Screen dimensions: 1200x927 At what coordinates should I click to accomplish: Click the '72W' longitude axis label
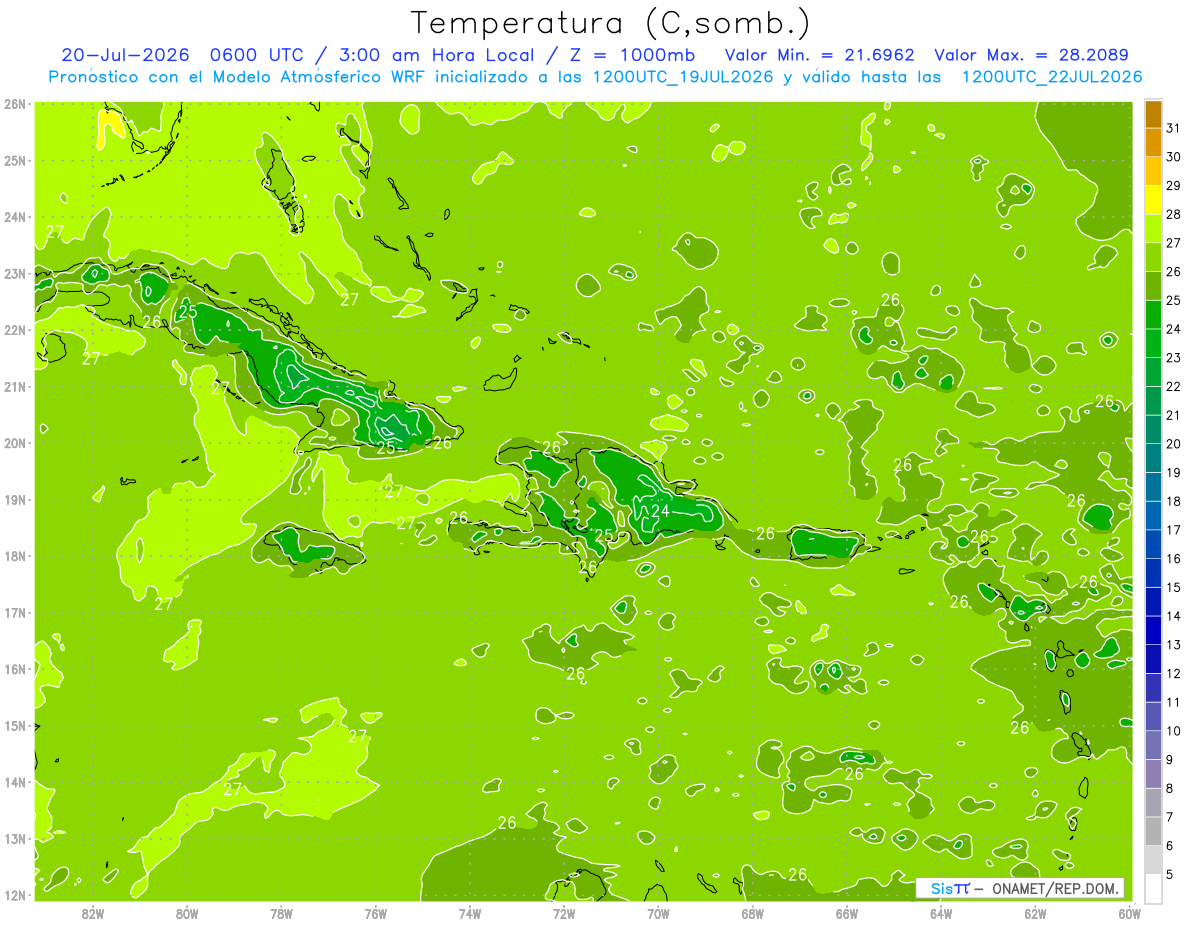click(x=564, y=913)
